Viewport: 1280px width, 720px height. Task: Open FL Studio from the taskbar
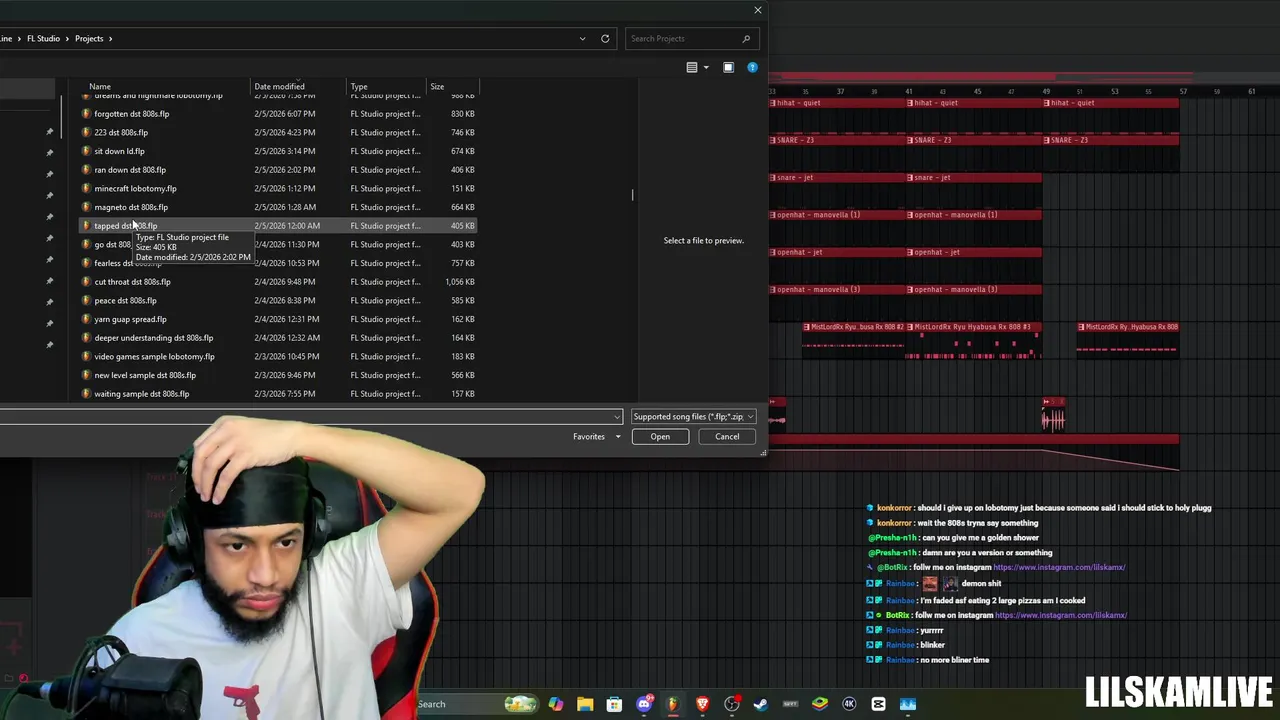[x=673, y=704]
